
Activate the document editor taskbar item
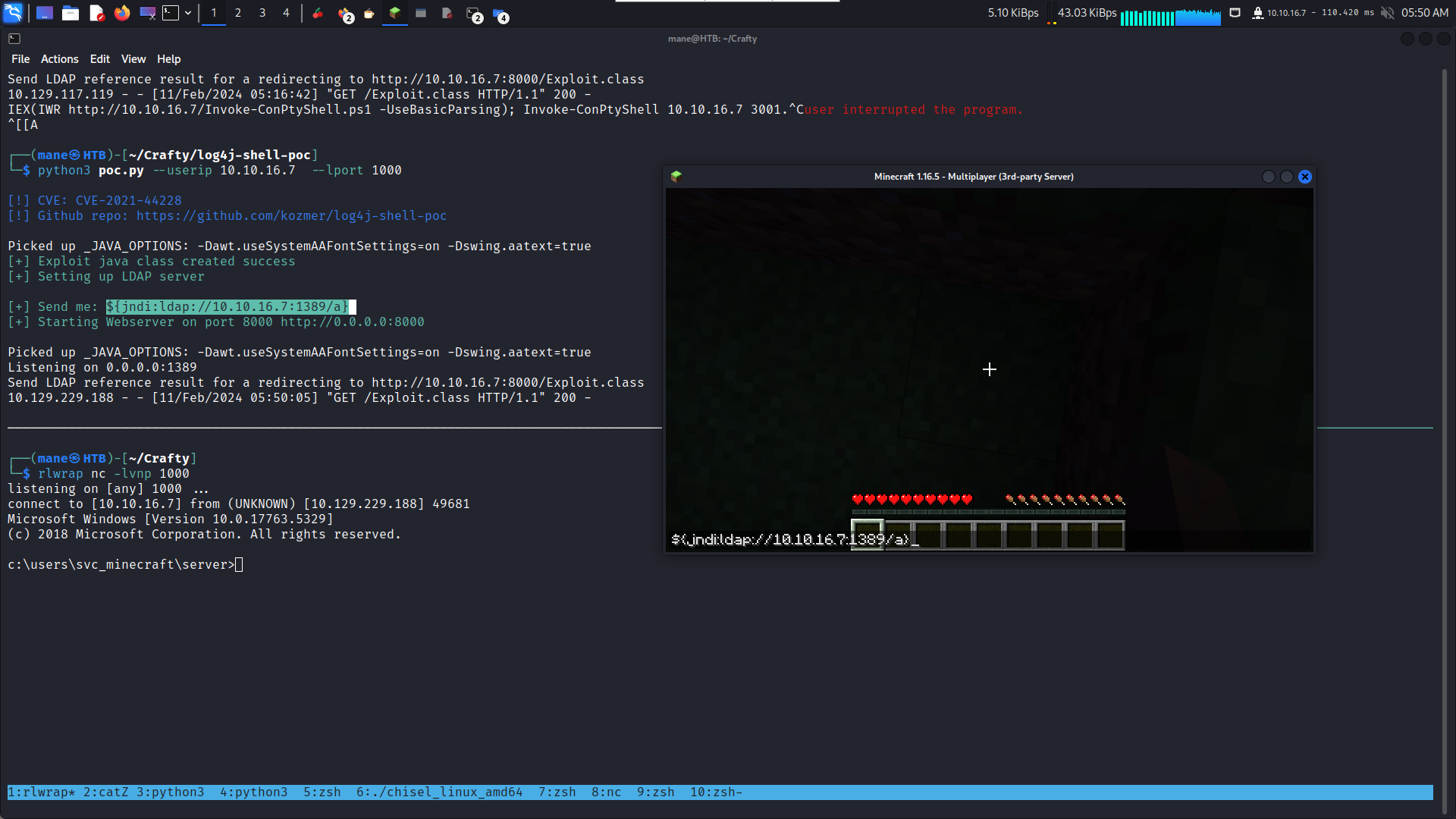click(x=447, y=13)
